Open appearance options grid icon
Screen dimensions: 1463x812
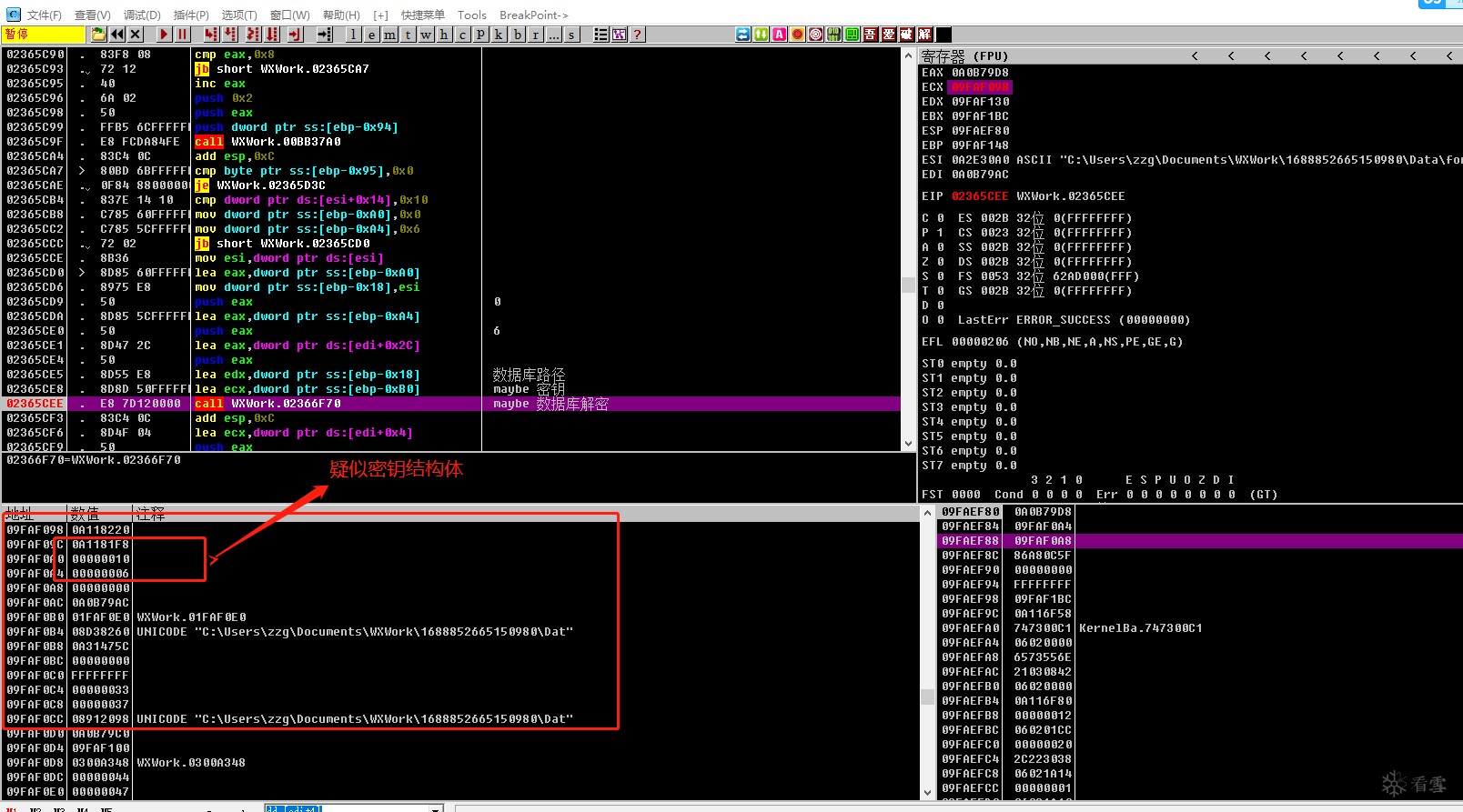pos(620,35)
